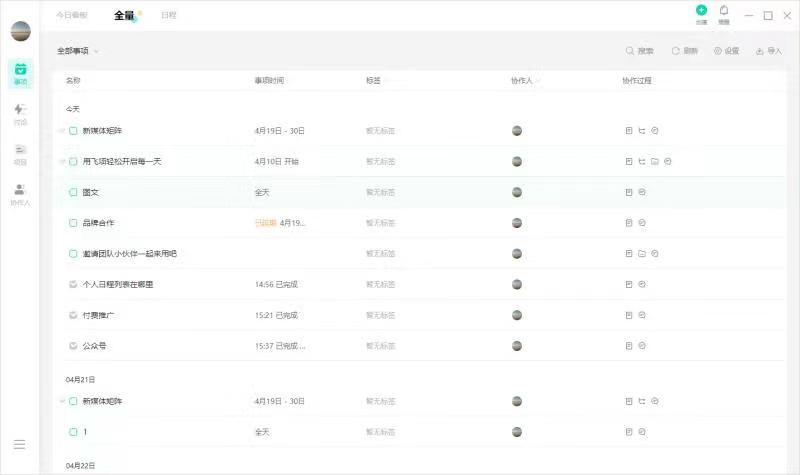The height and width of the screenshot is (475, 800).
Task: Tick the checkbox of the item named 1
Action: (x=73, y=432)
